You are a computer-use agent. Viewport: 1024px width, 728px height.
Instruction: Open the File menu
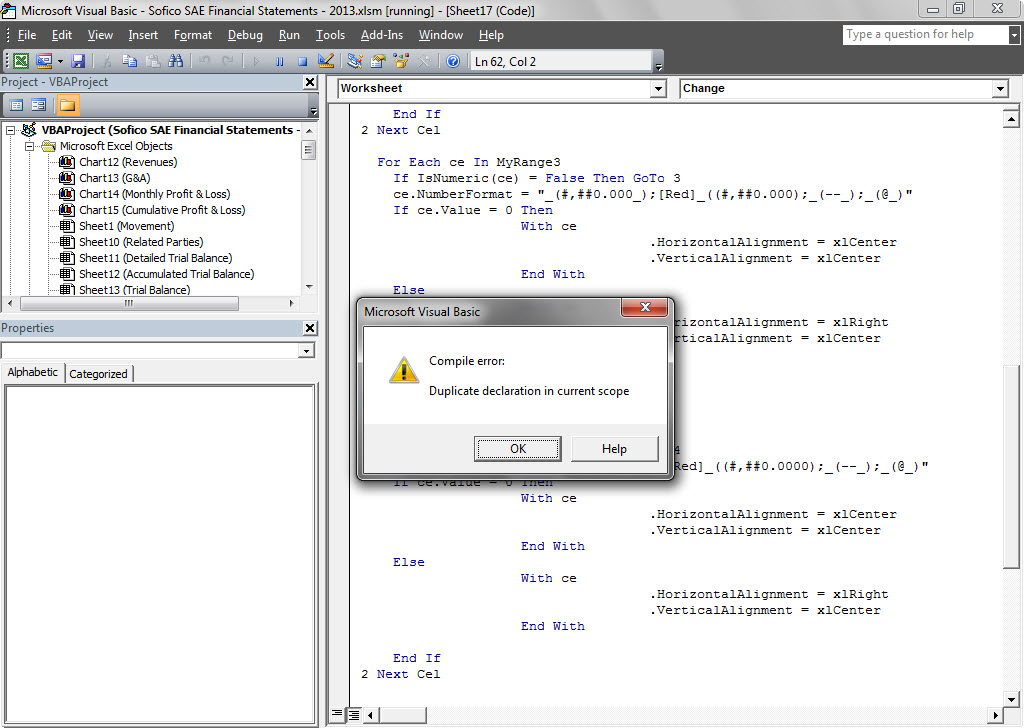pyautogui.click(x=27, y=35)
